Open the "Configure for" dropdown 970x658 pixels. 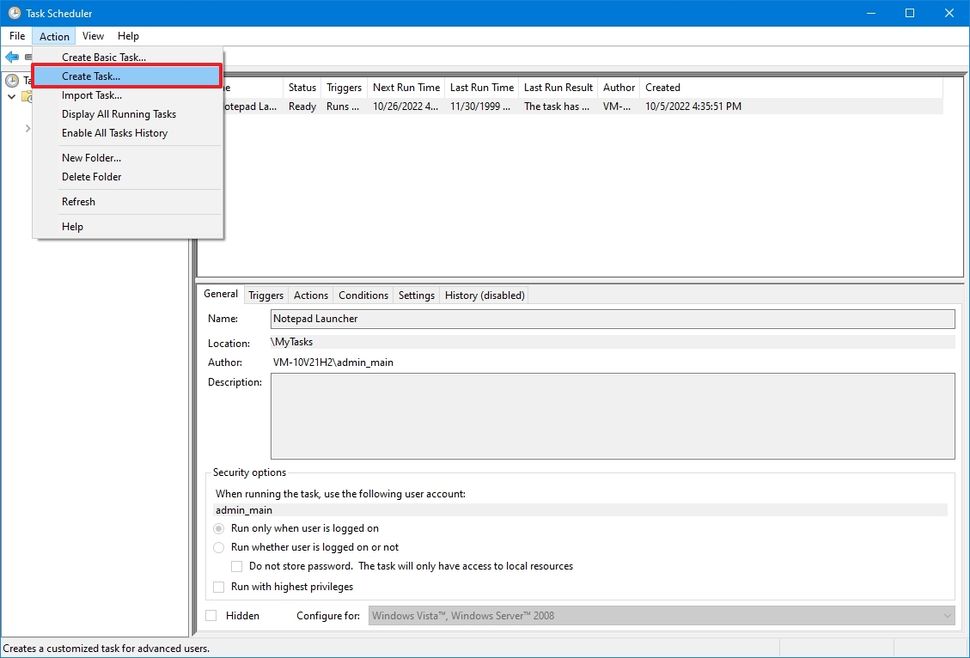(x=946, y=615)
